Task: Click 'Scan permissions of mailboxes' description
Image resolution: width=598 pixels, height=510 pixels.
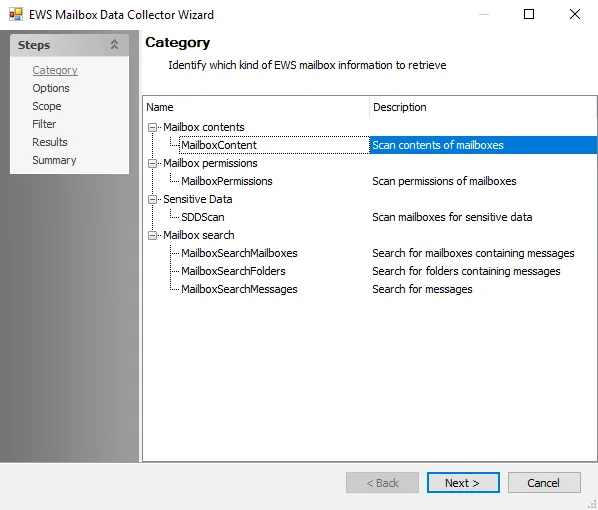Action: point(444,181)
